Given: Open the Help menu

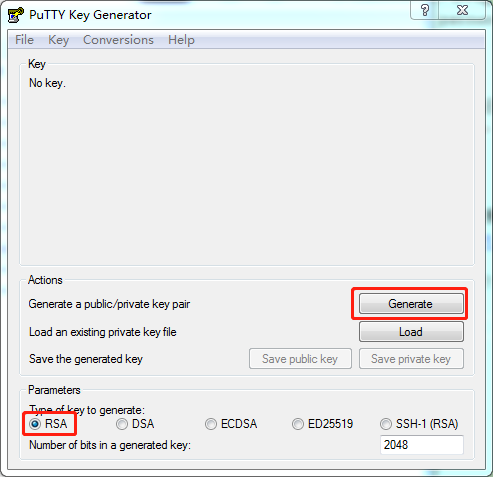Looking at the screenshot, I should (x=181, y=40).
